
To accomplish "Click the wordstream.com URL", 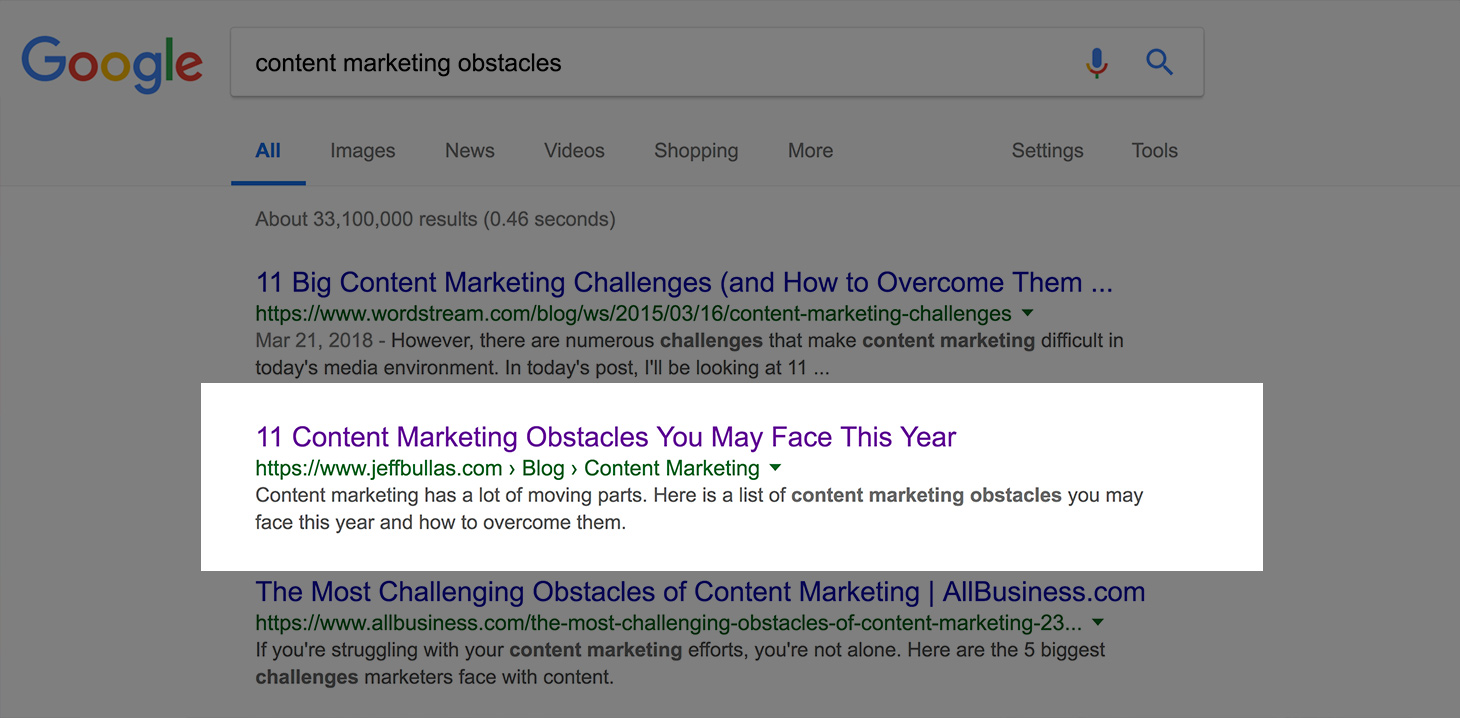I will point(633,314).
